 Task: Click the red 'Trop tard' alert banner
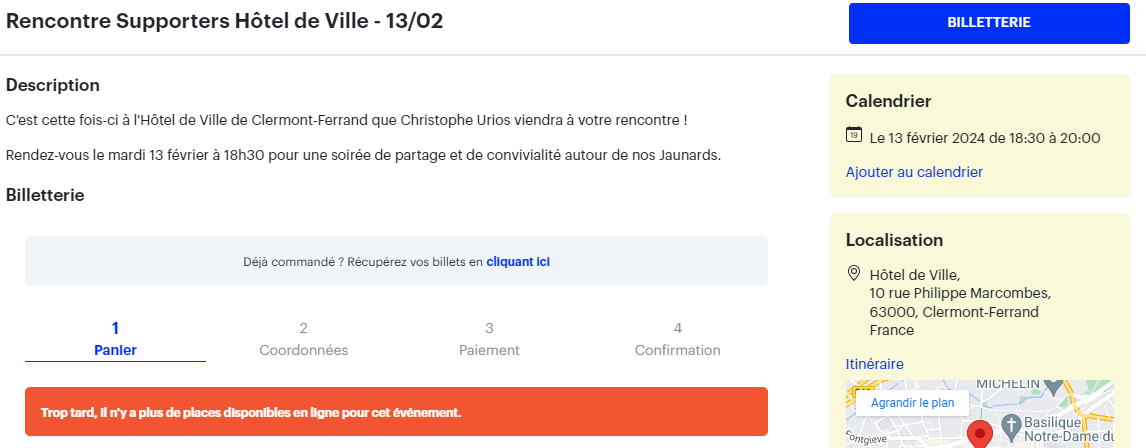click(396, 412)
